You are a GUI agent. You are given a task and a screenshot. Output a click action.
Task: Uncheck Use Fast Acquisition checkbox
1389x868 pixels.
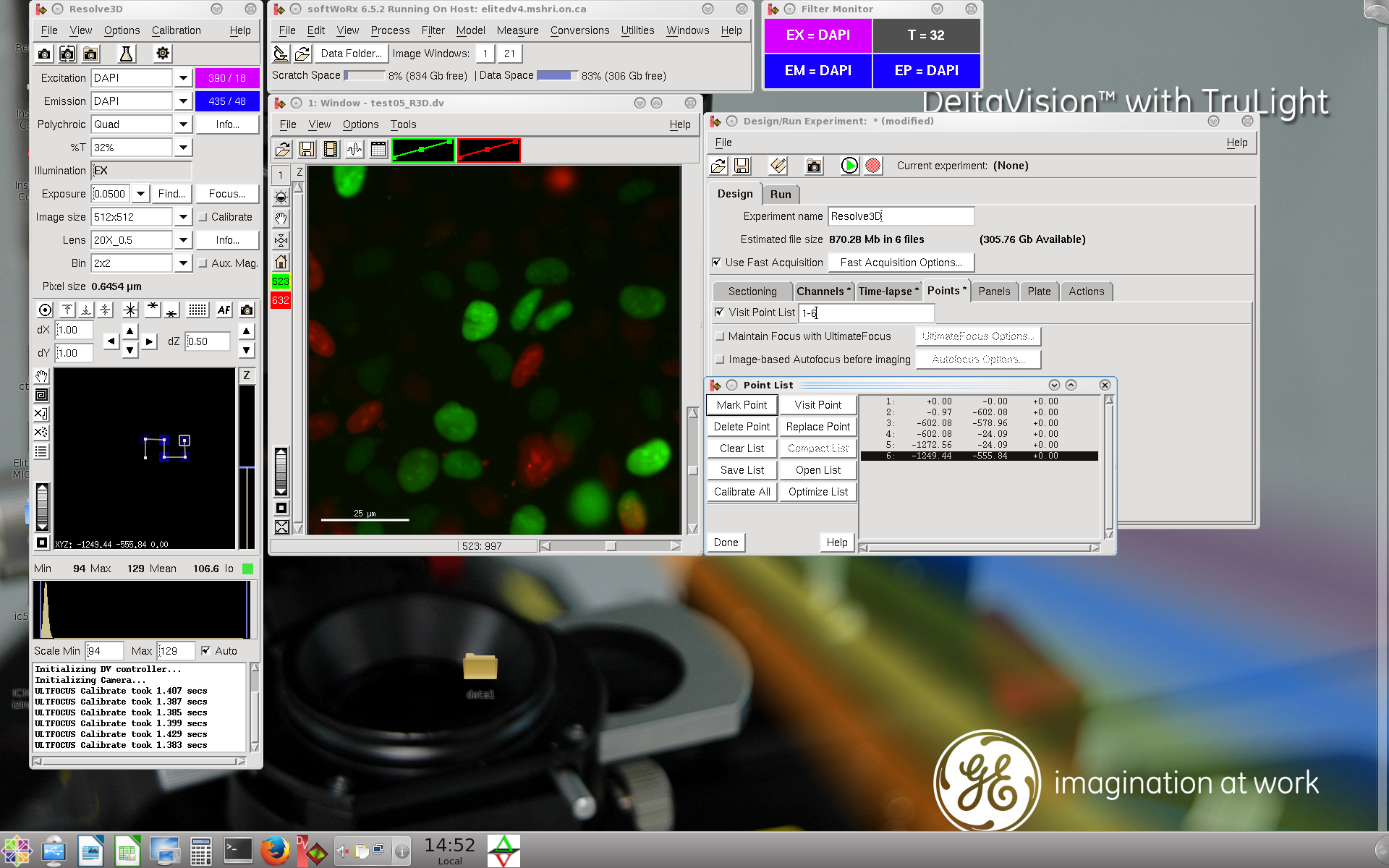click(717, 263)
